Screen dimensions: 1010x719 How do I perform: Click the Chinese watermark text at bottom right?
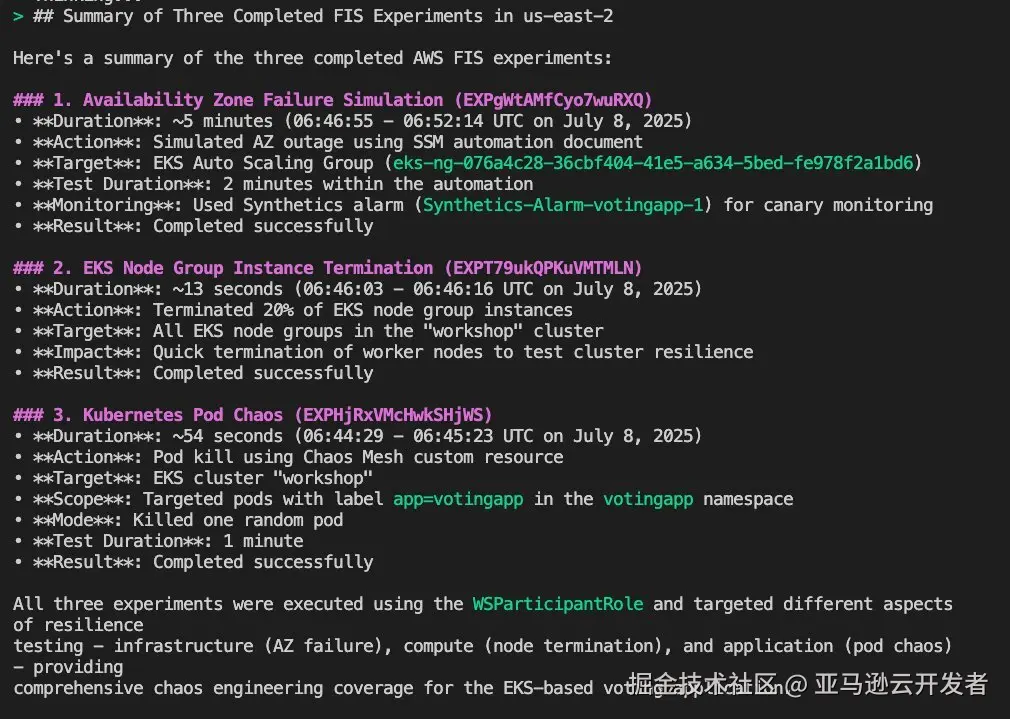[808, 684]
